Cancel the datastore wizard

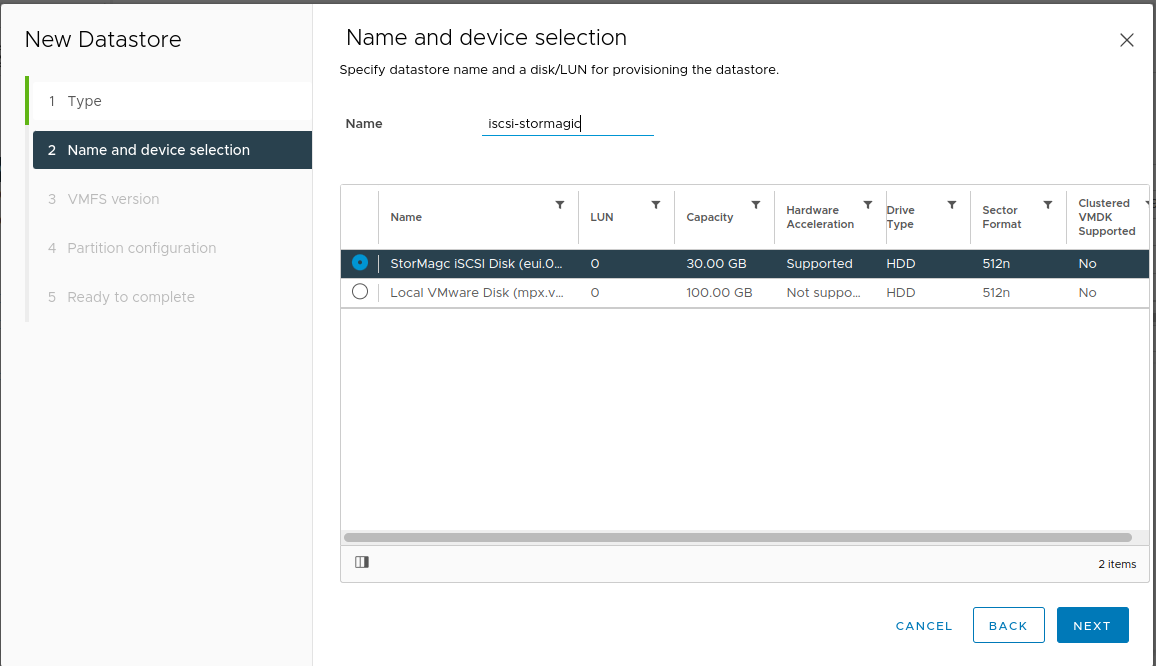[x=924, y=626]
